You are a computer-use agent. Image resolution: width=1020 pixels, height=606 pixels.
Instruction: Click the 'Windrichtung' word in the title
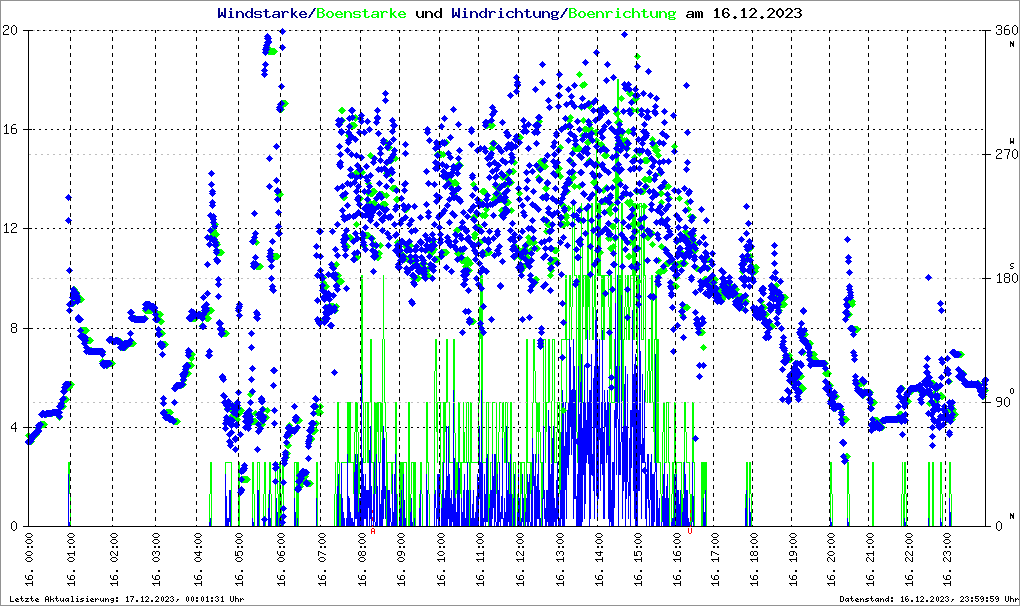point(505,13)
